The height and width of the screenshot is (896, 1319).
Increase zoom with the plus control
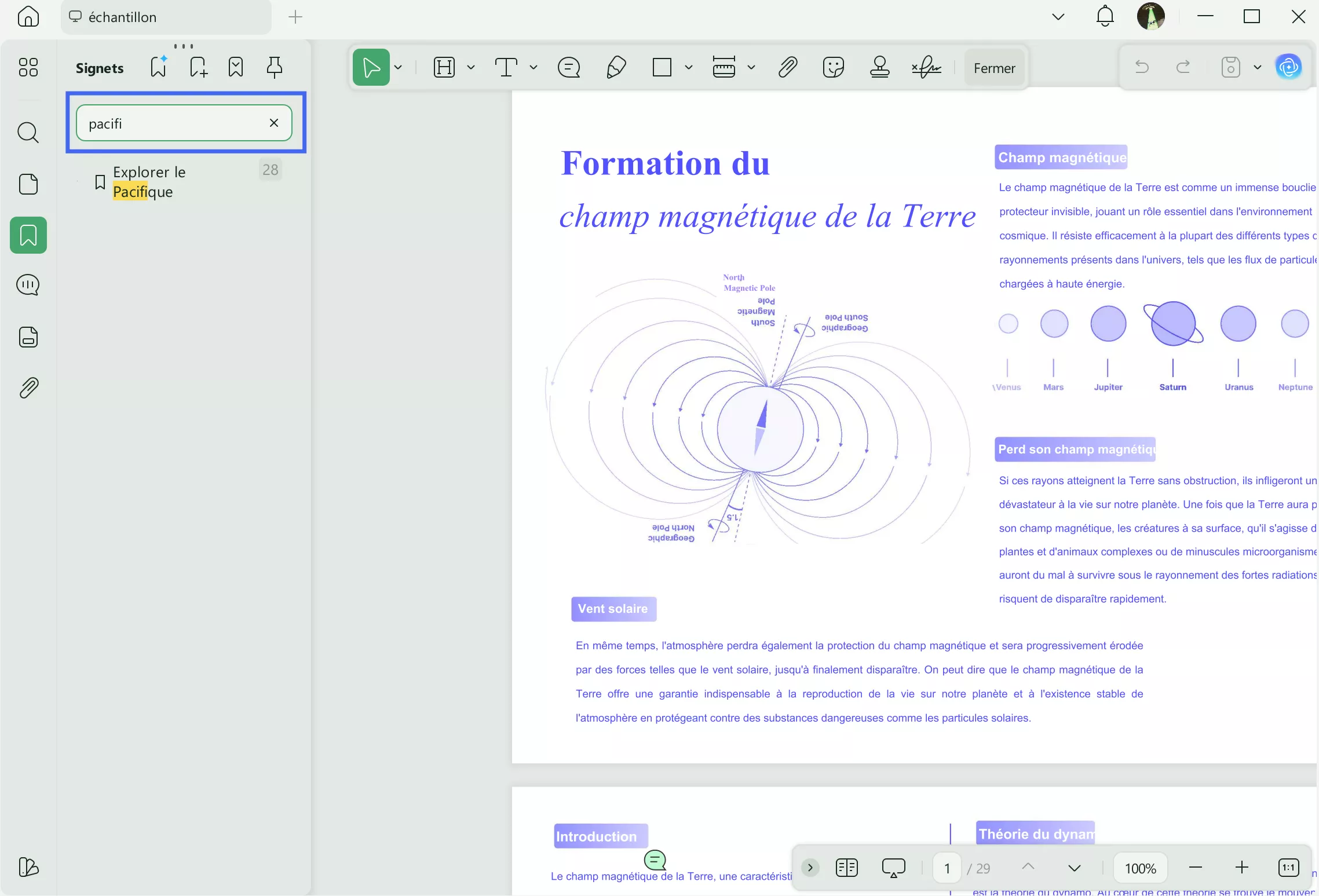coord(1242,868)
